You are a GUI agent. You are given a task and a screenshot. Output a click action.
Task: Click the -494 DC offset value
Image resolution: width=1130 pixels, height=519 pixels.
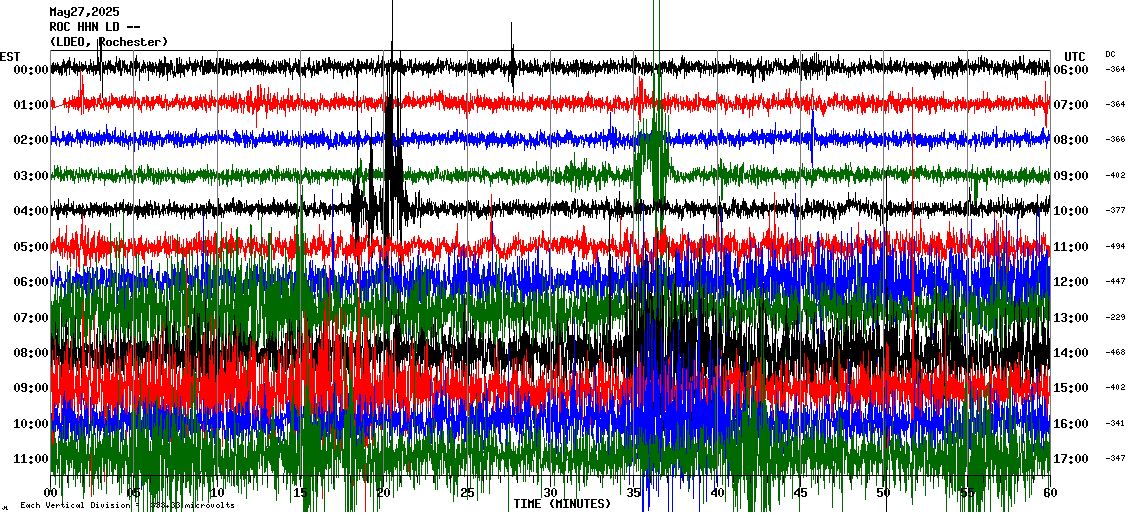coord(1115,246)
